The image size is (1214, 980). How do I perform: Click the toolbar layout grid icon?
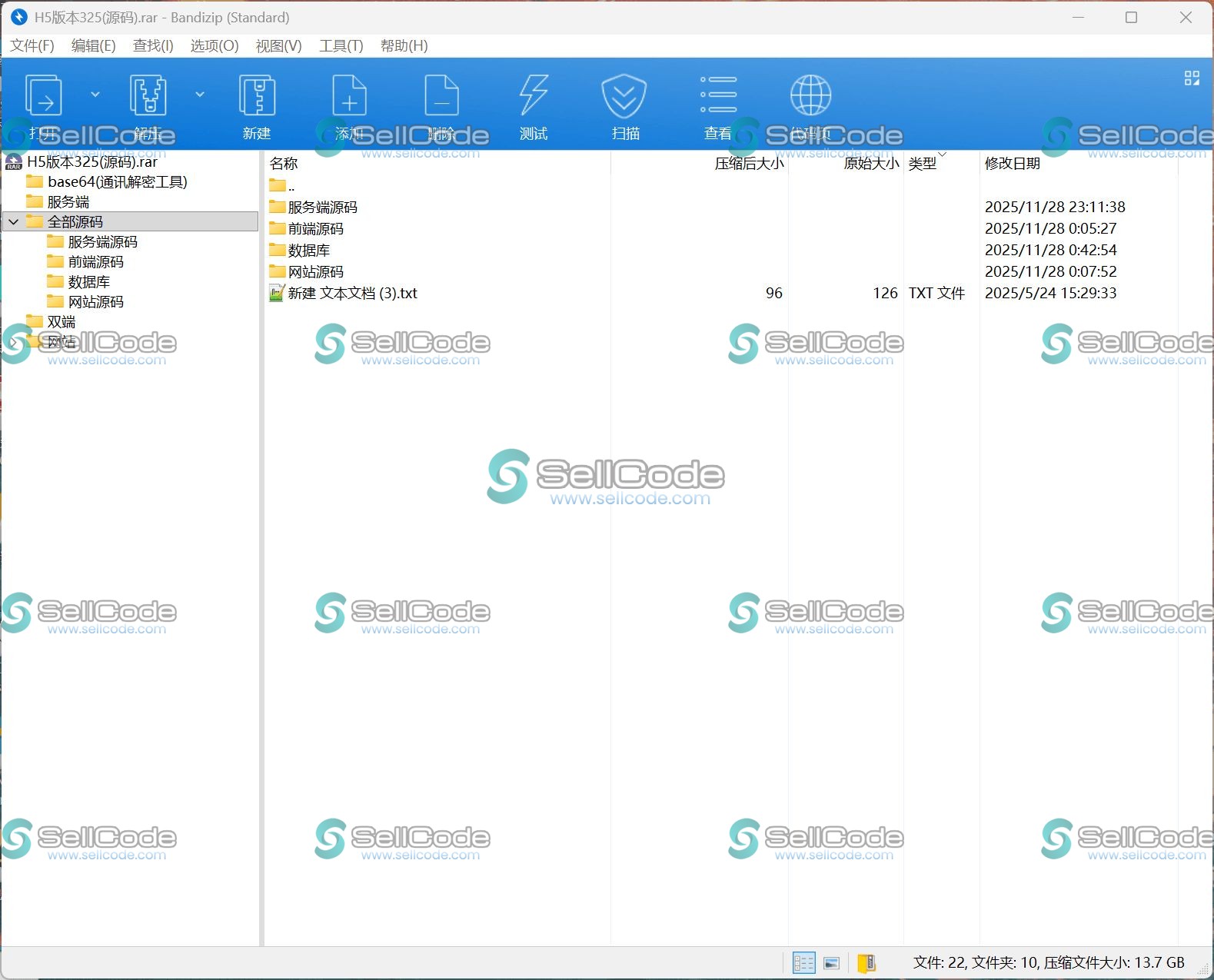pos(1192,78)
